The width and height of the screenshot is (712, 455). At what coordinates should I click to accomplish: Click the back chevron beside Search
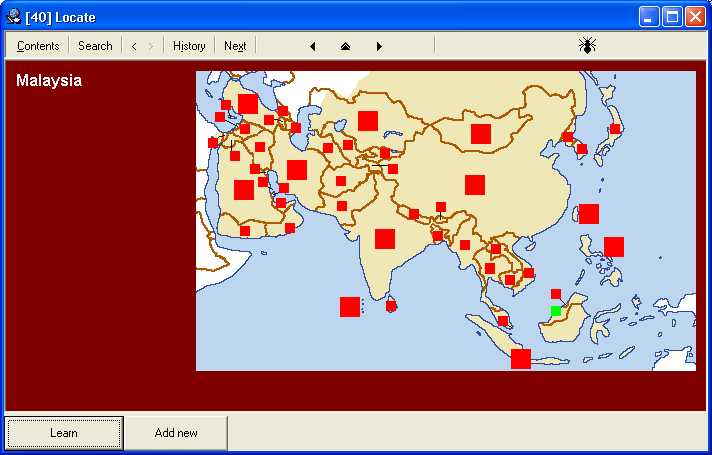[x=134, y=46]
